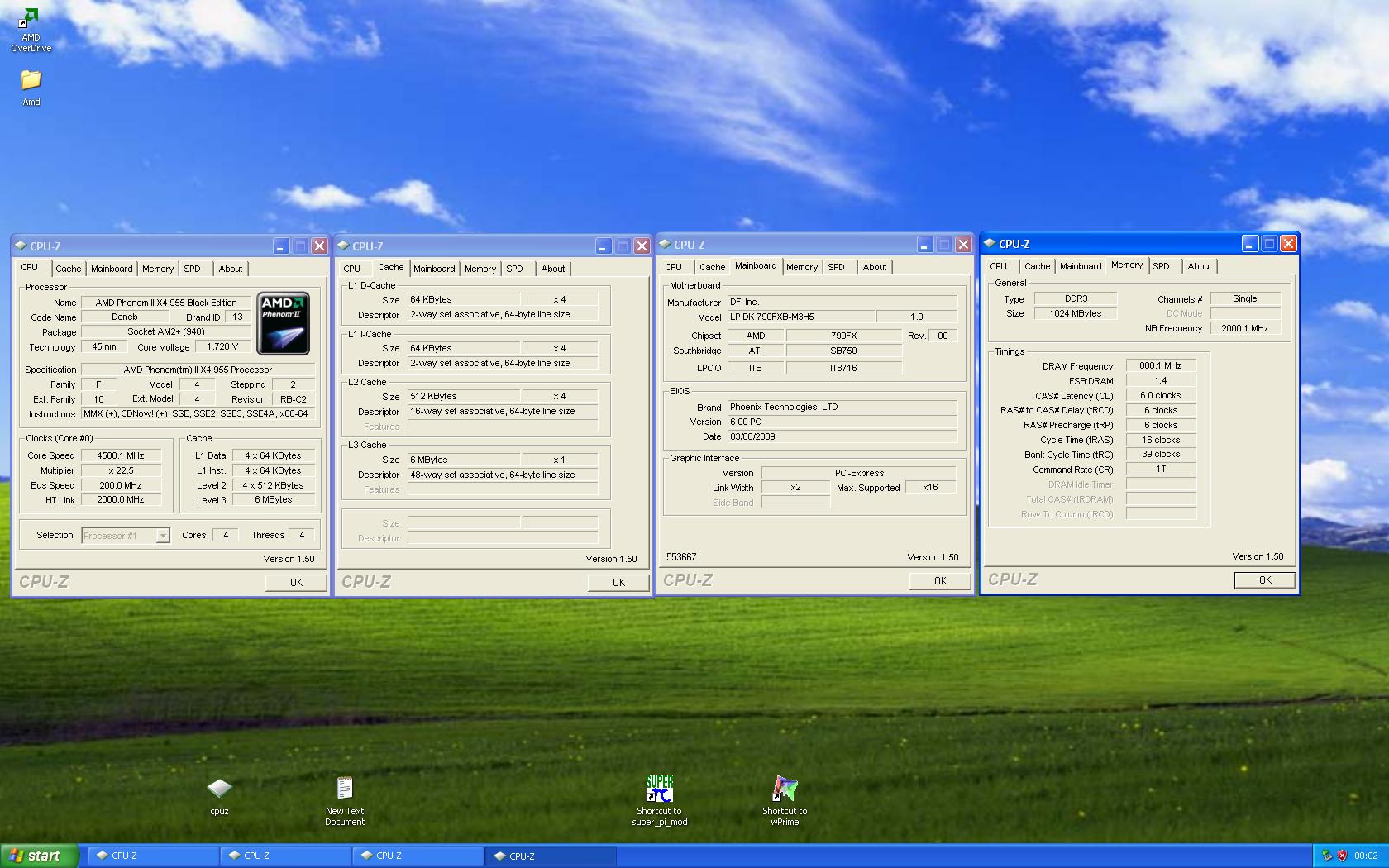1389x868 pixels.
Task: Click the red shield system tray icon
Action: [1342, 856]
